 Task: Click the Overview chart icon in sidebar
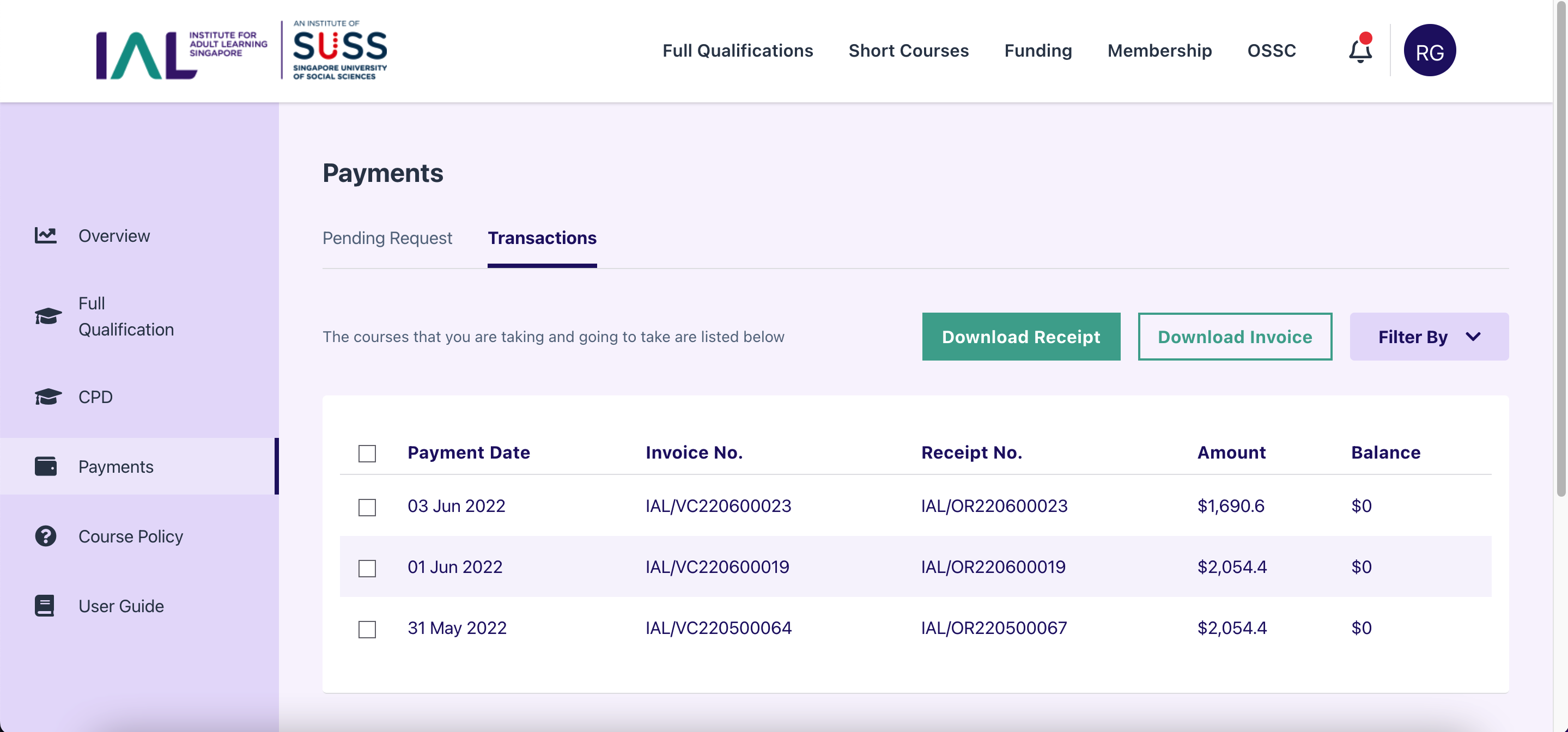click(46, 235)
